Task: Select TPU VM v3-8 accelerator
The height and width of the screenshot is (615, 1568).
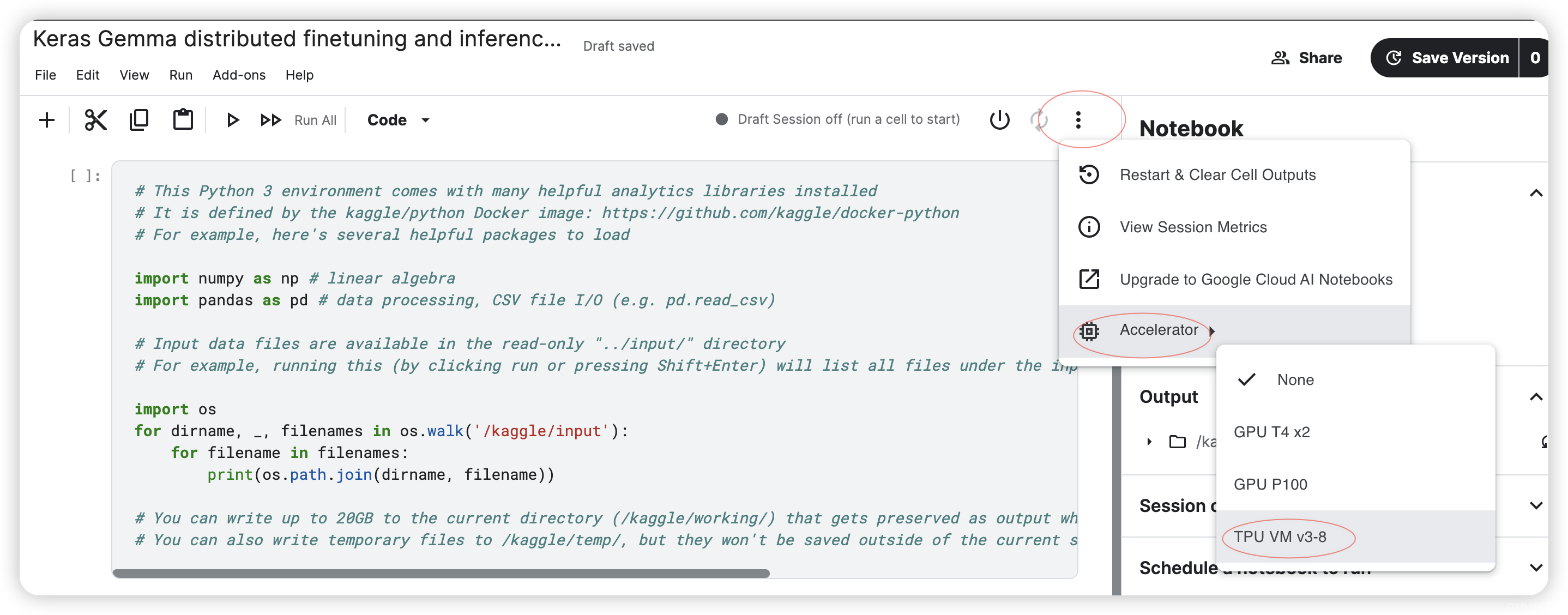Action: click(1280, 537)
